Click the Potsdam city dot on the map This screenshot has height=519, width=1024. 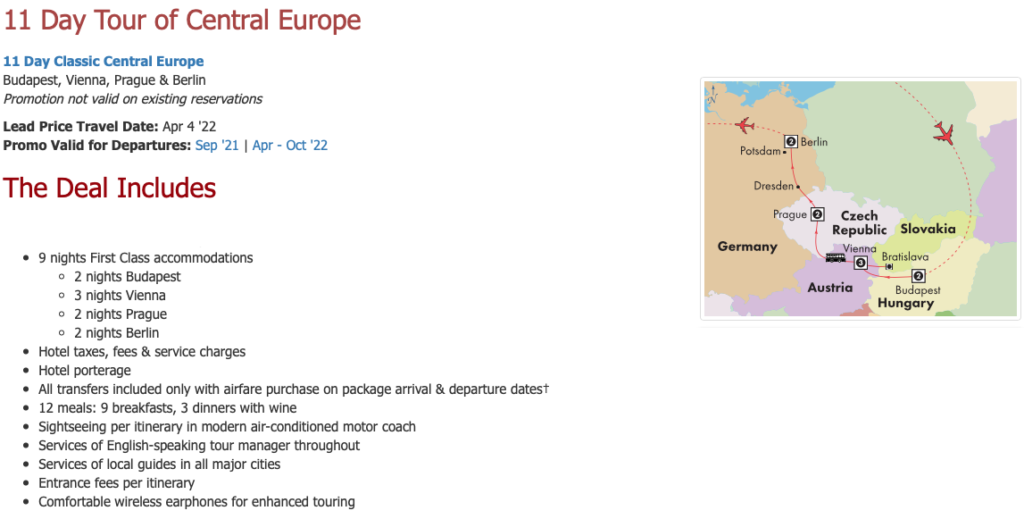pyautogui.click(x=784, y=152)
